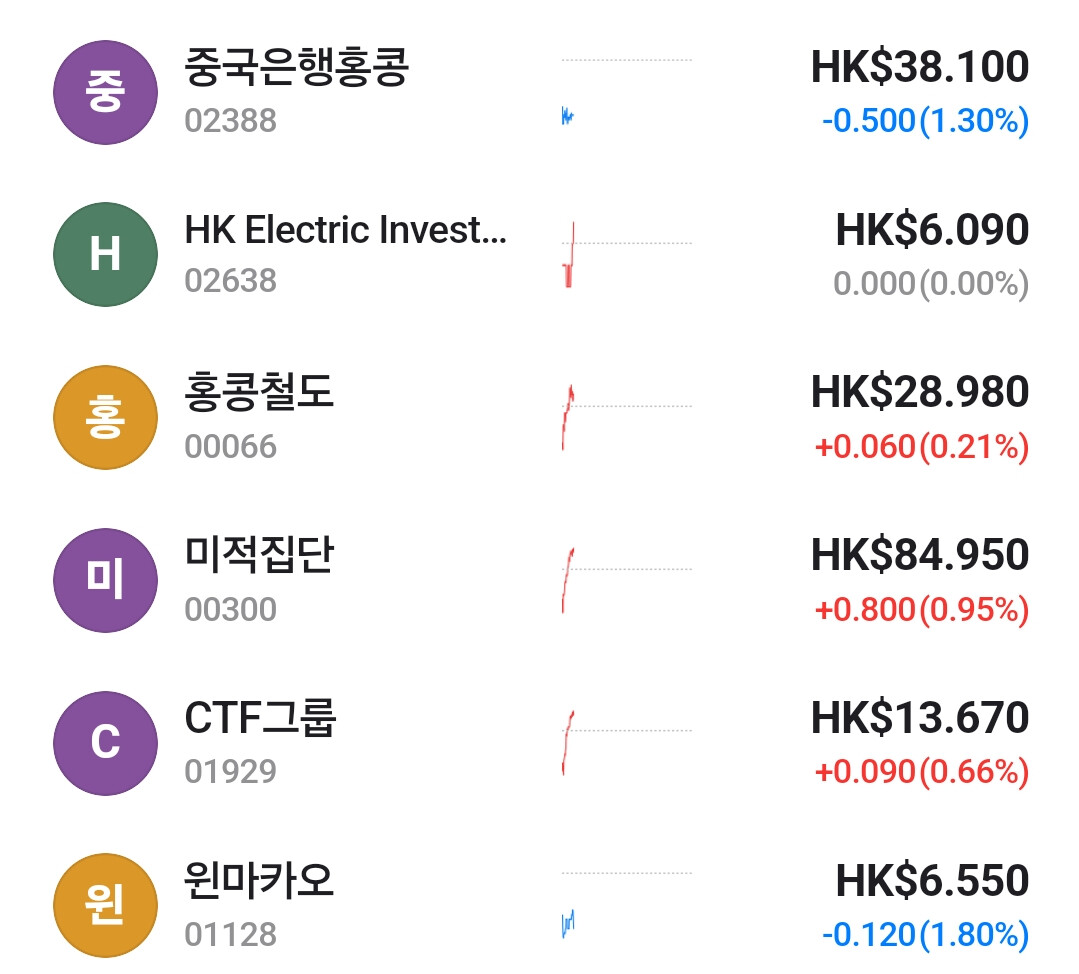Tap the orange 원 avatar icon
Image resolution: width=1079 pixels, height=974 pixels.
(x=105, y=906)
